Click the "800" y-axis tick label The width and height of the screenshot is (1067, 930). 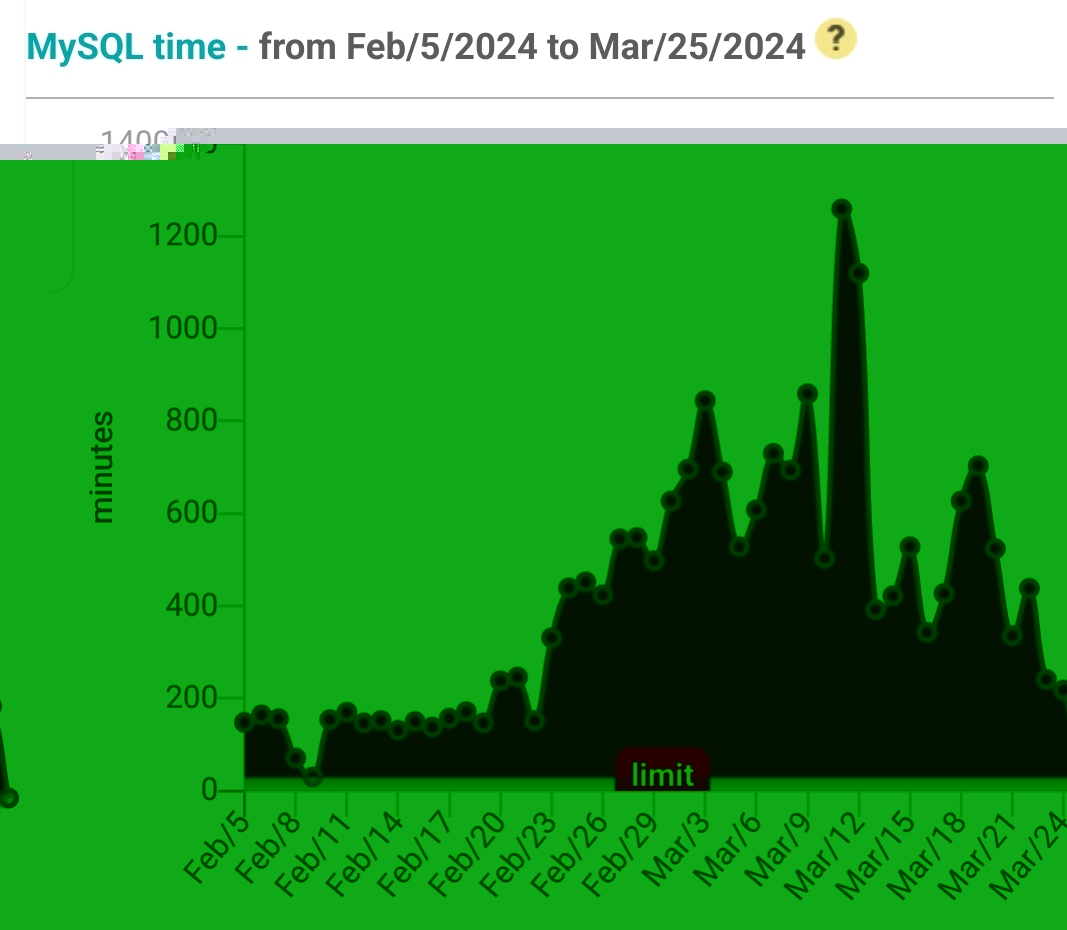tap(191, 420)
